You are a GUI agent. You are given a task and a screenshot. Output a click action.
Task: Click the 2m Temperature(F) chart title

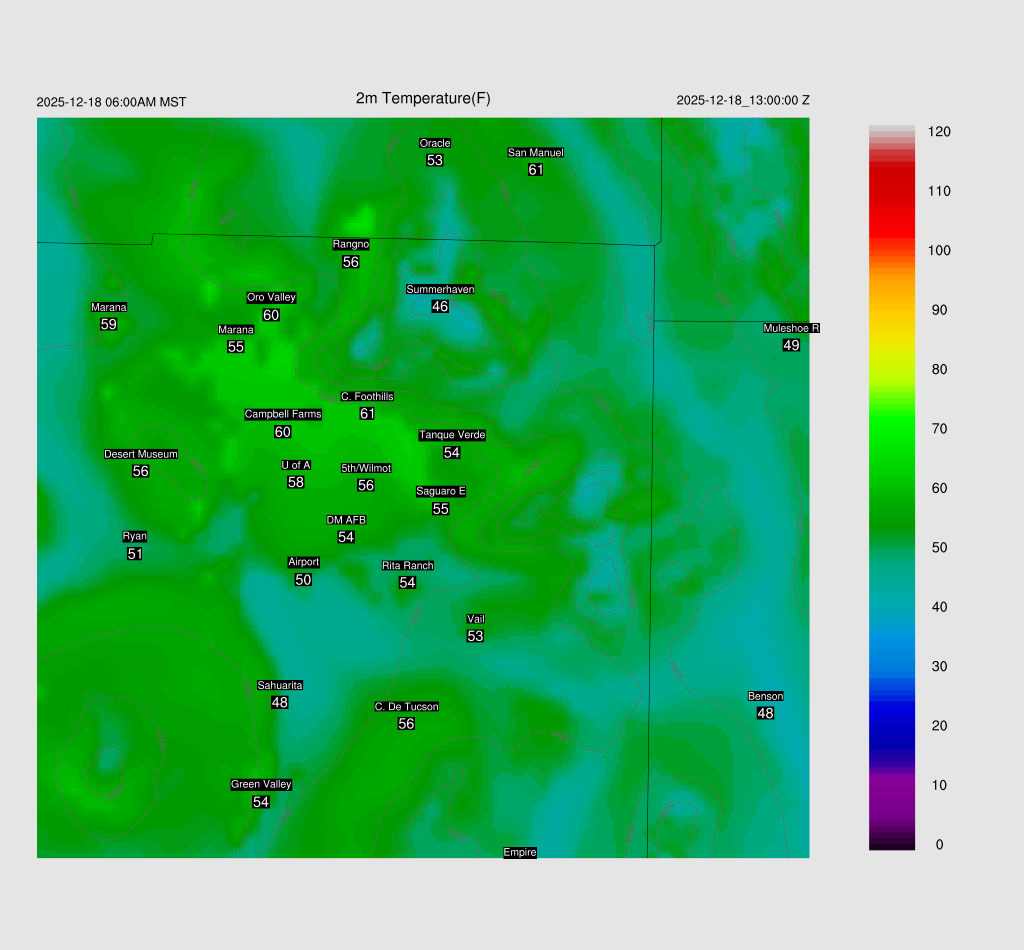click(423, 98)
